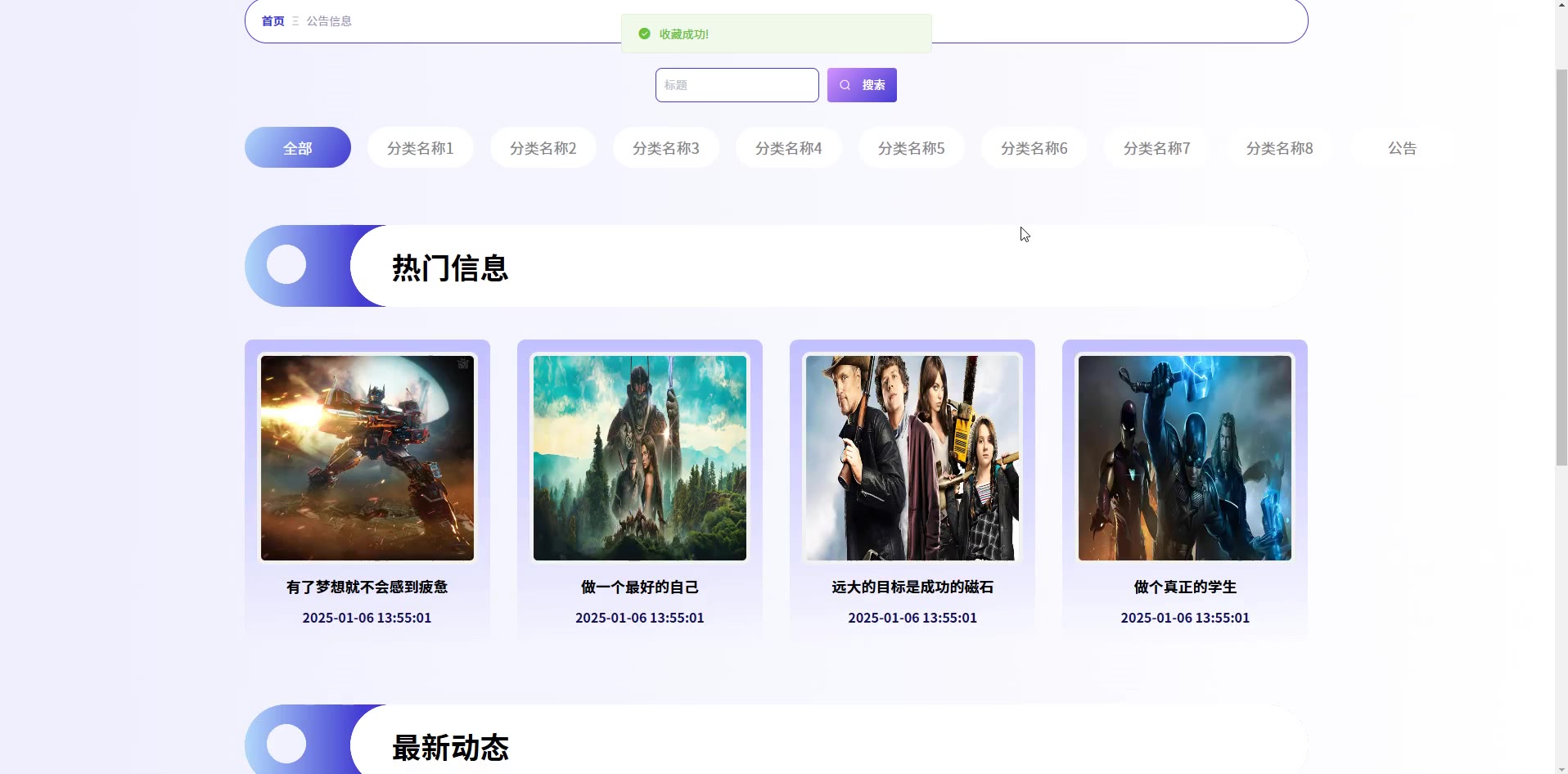Click the vertical page scrollbar thumb
Viewport: 1568px width, 774px height.
(x=1561, y=268)
